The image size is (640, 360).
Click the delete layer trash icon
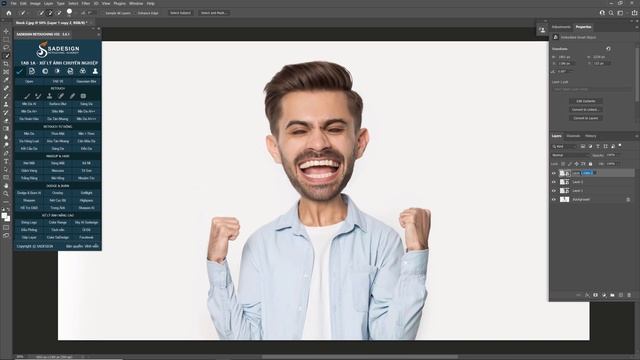pos(629,295)
